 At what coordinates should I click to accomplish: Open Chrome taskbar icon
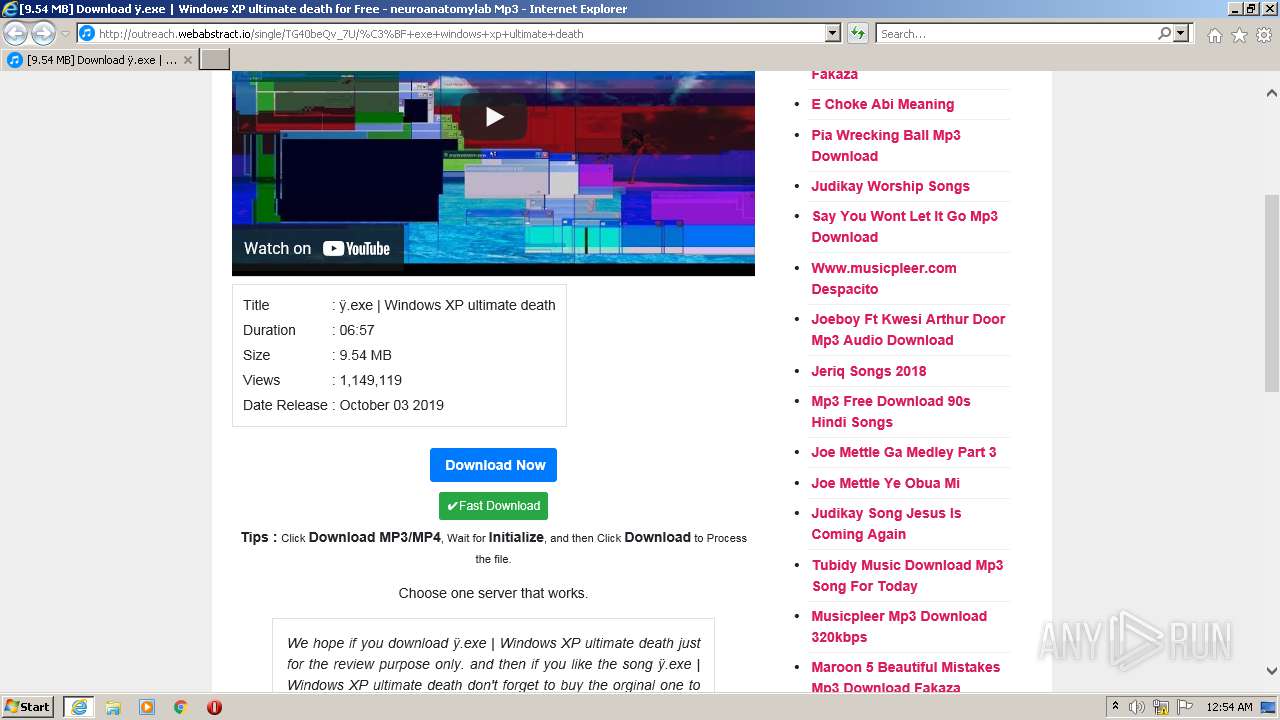pos(181,707)
